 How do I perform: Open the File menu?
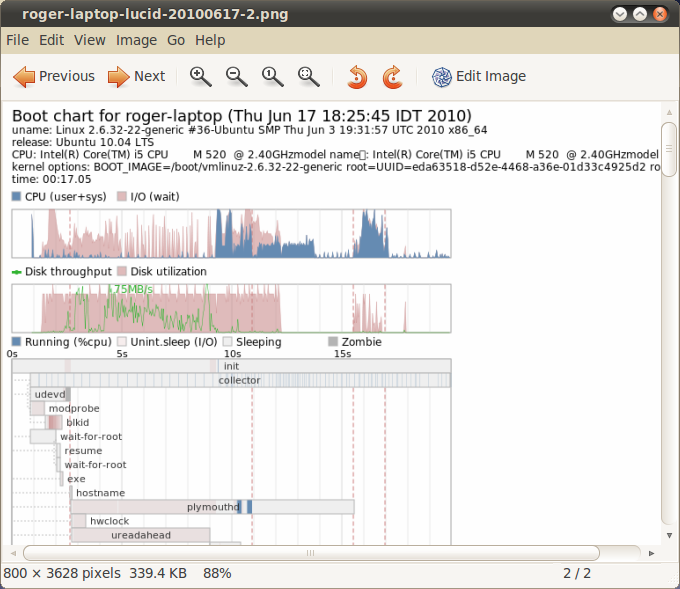pos(18,40)
